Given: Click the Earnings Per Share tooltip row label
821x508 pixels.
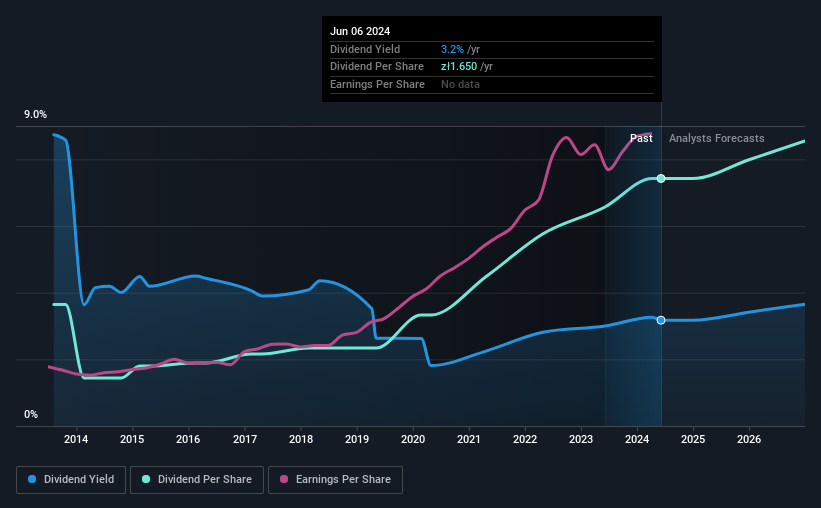Looking at the screenshot, I should [378, 84].
